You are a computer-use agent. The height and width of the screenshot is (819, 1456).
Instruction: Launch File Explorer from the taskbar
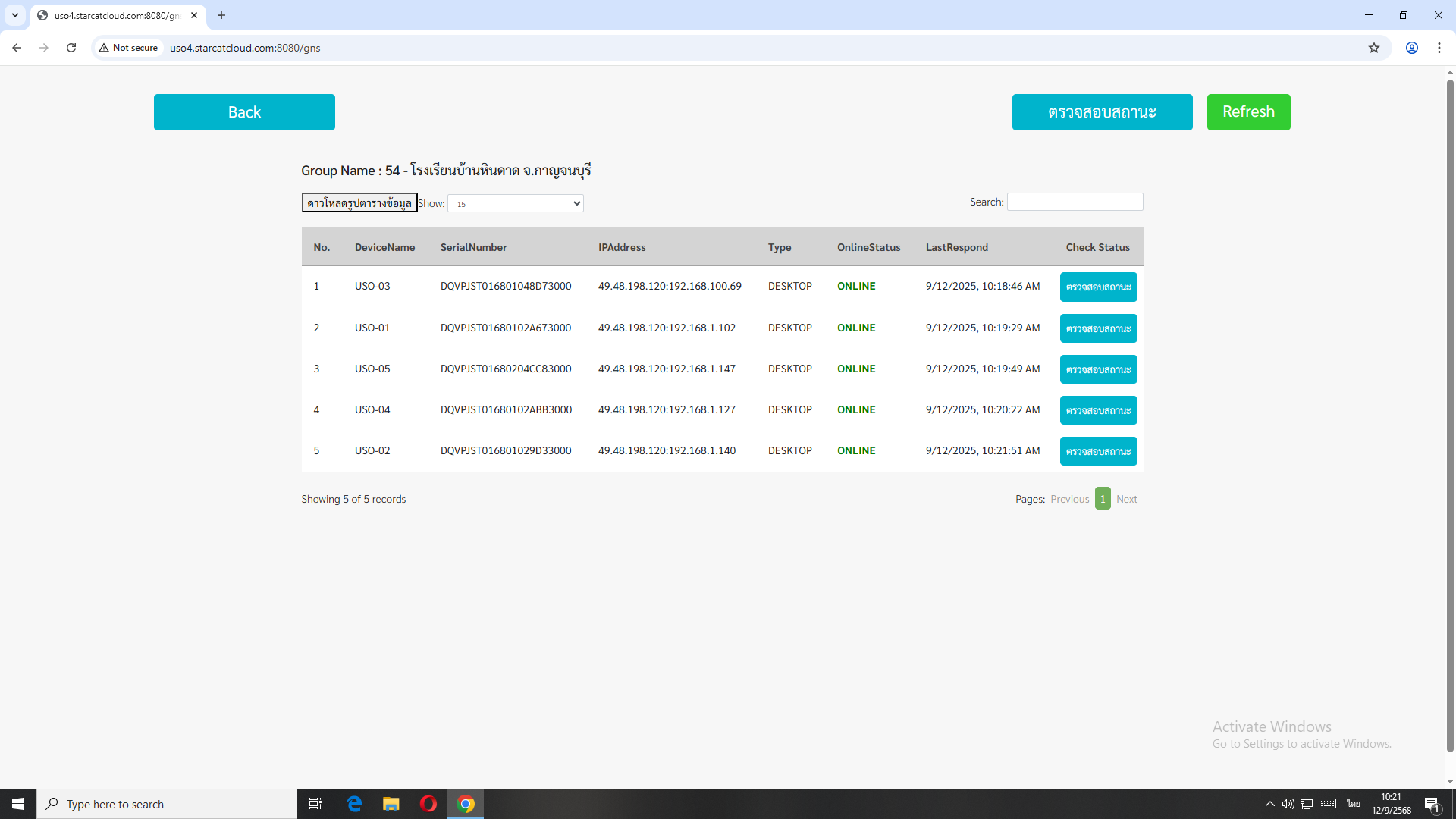click(391, 804)
